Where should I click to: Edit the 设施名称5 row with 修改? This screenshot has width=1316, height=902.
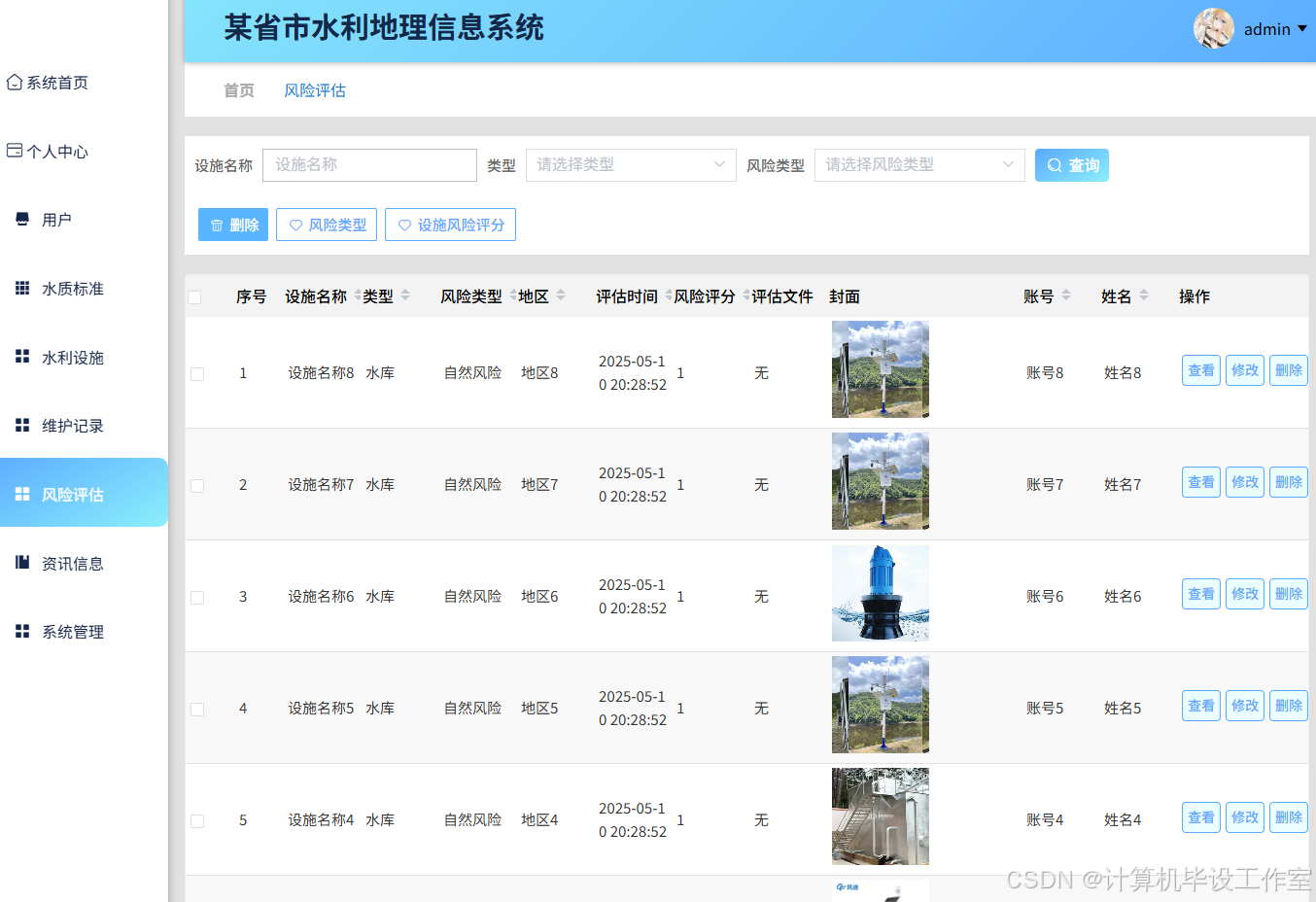(1245, 706)
